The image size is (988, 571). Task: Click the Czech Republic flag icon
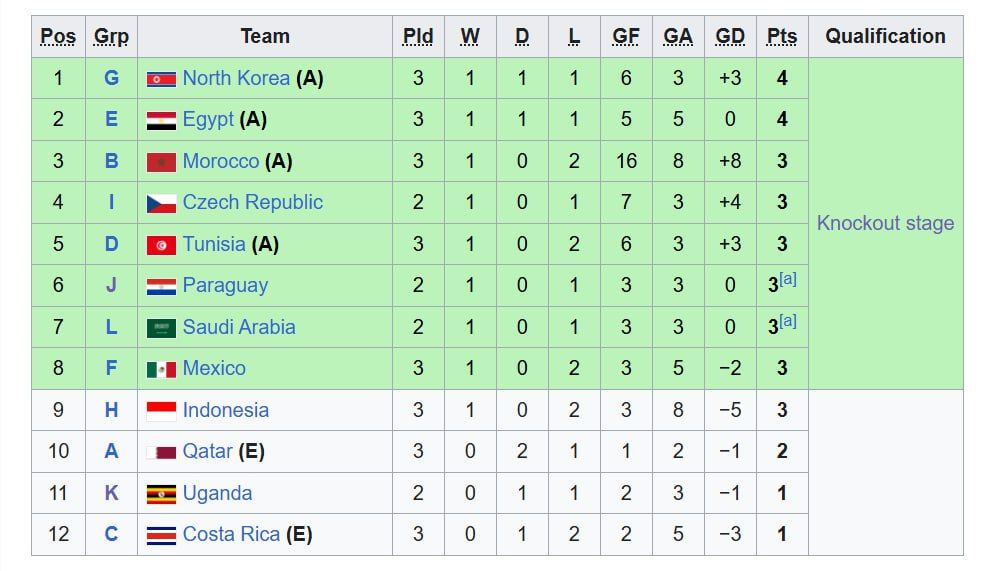coord(161,203)
